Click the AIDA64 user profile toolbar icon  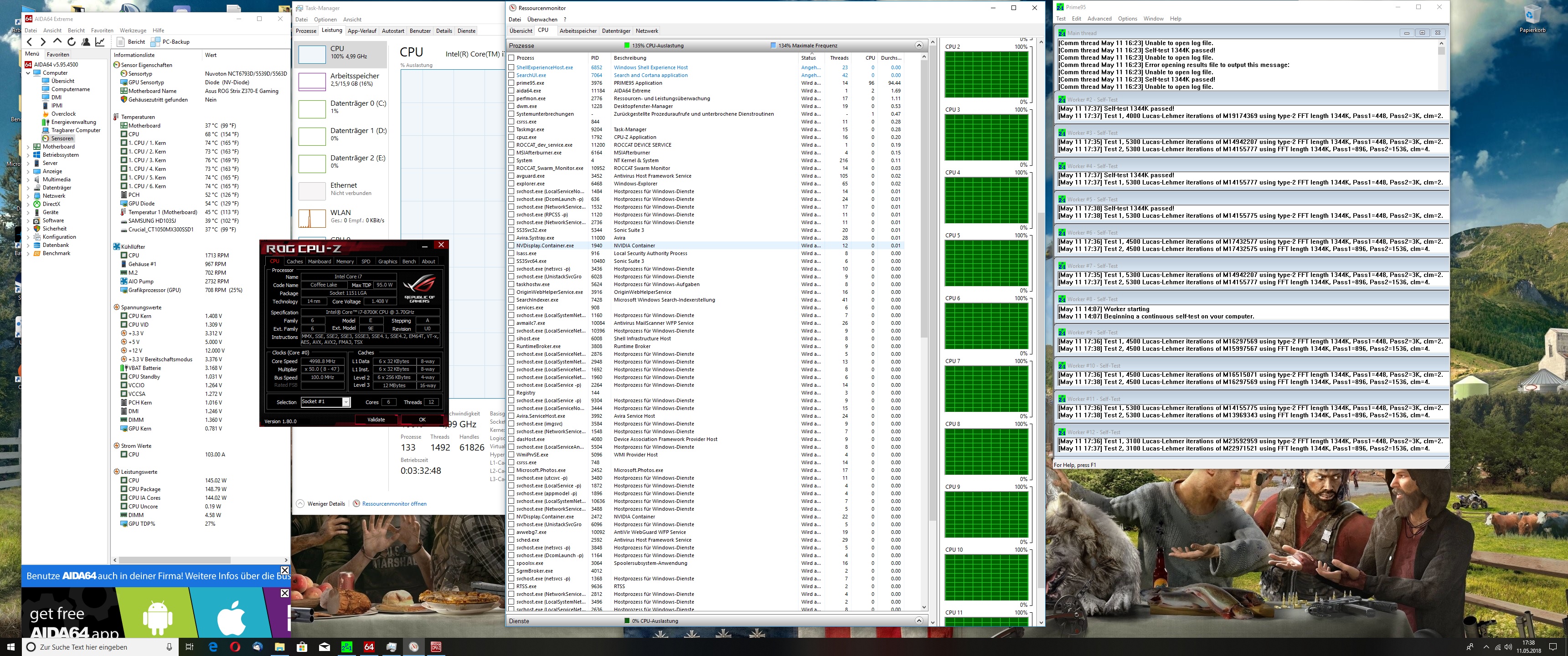point(86,42)
